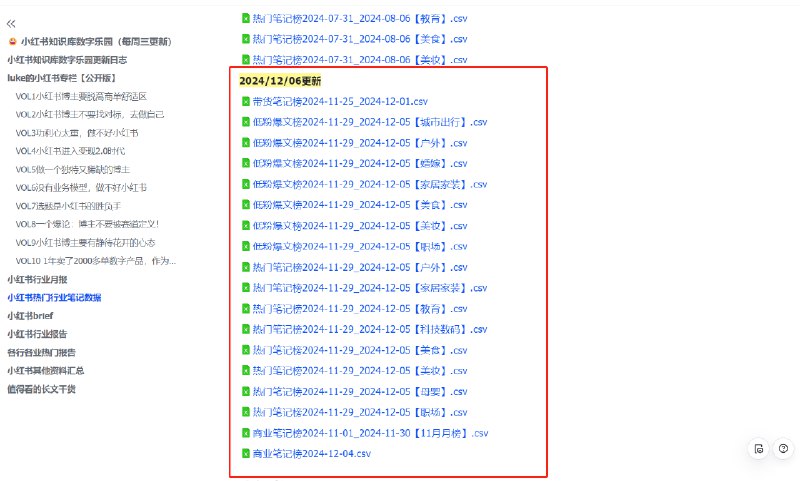Open VOL9 article in sidebar

click(x=85, y=243)
